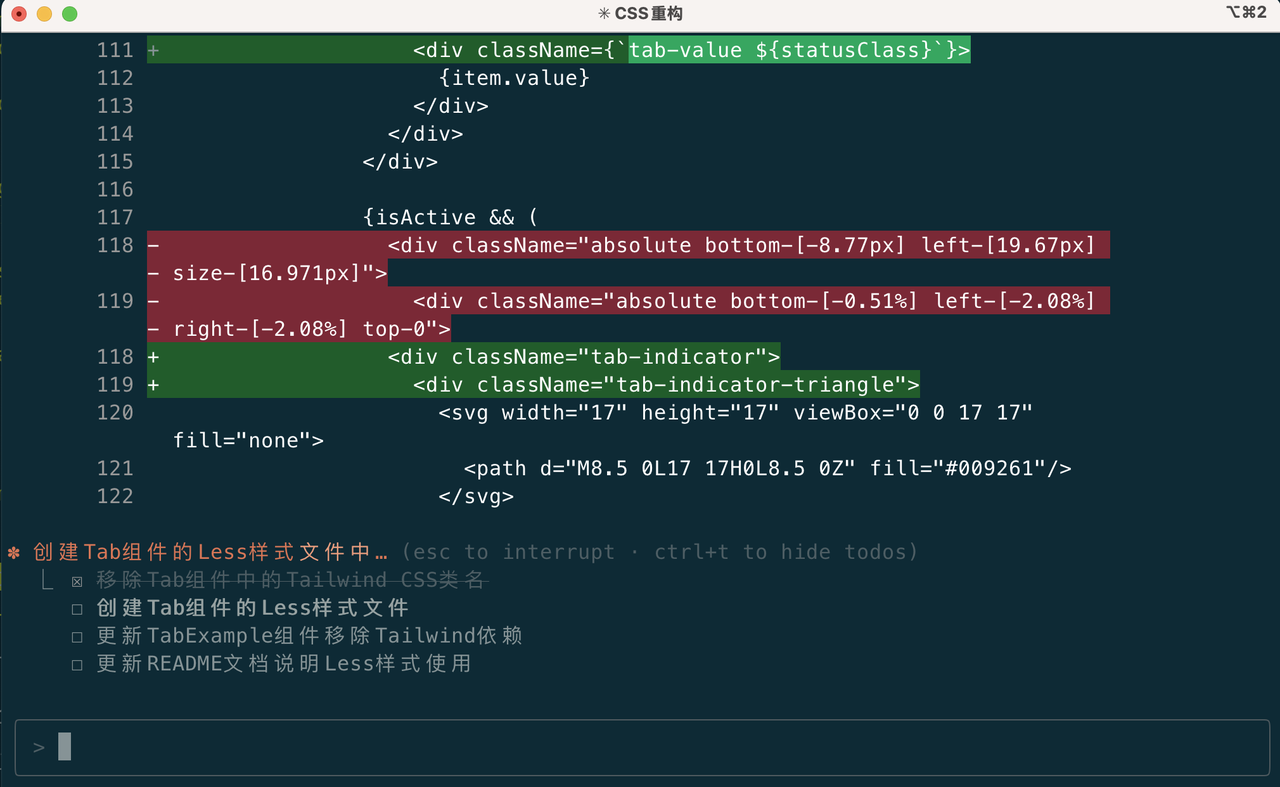The width and height of the screenshot is (1280, 787).
Task: Click the orange asterisk status indicator
Action: (14, 552)
